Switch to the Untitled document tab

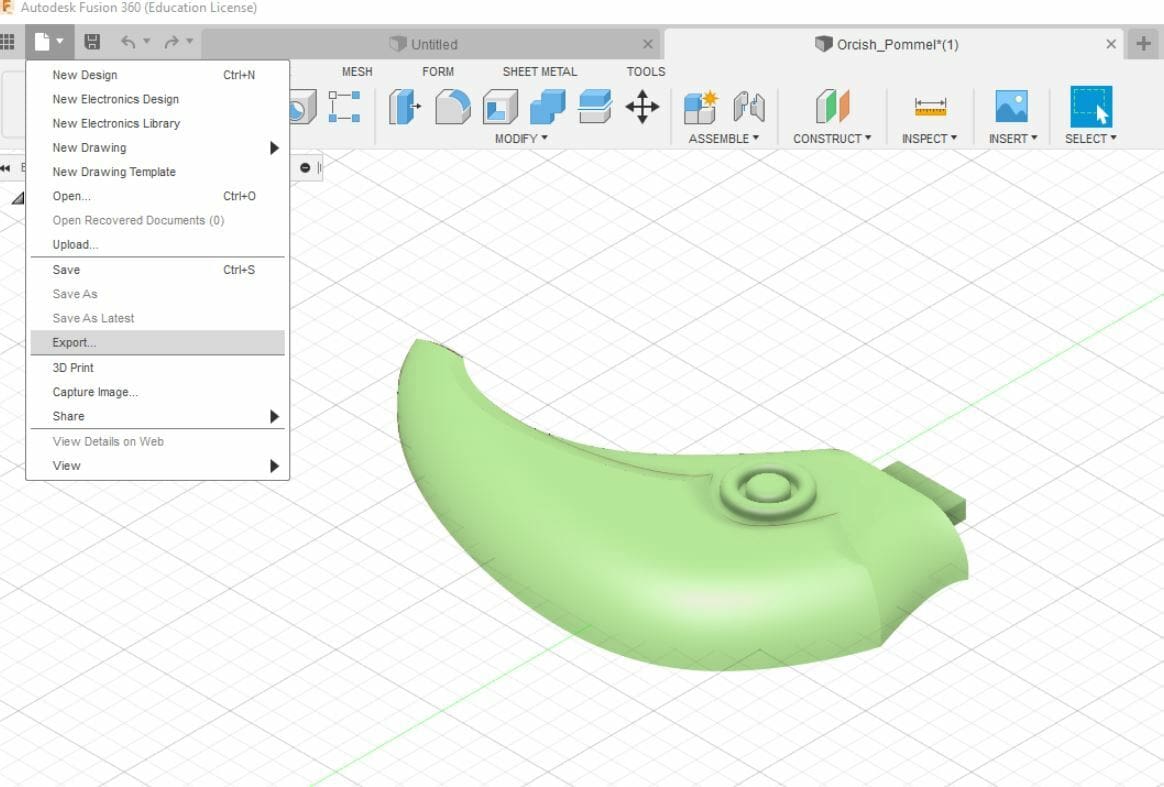point(433,45)
